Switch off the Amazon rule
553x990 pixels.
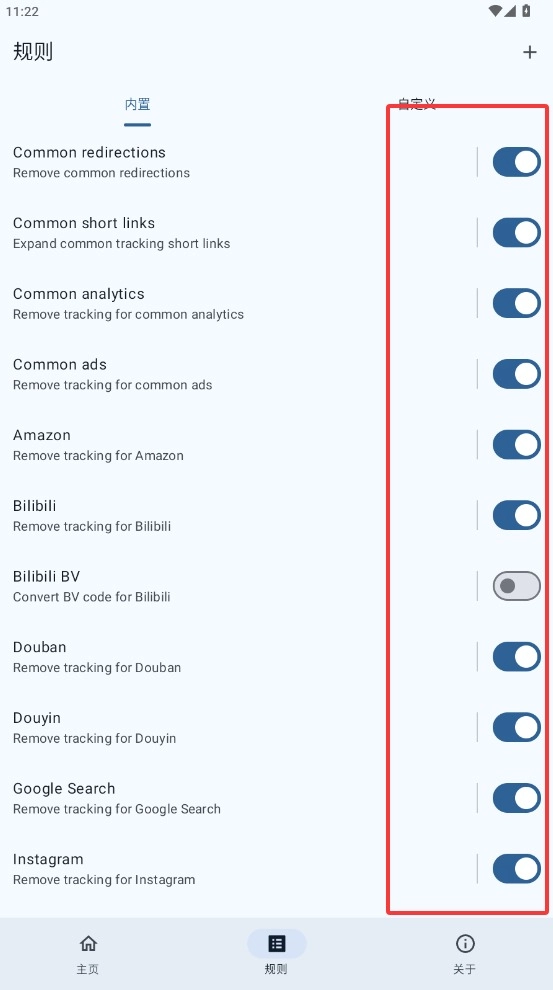point(516,444)
